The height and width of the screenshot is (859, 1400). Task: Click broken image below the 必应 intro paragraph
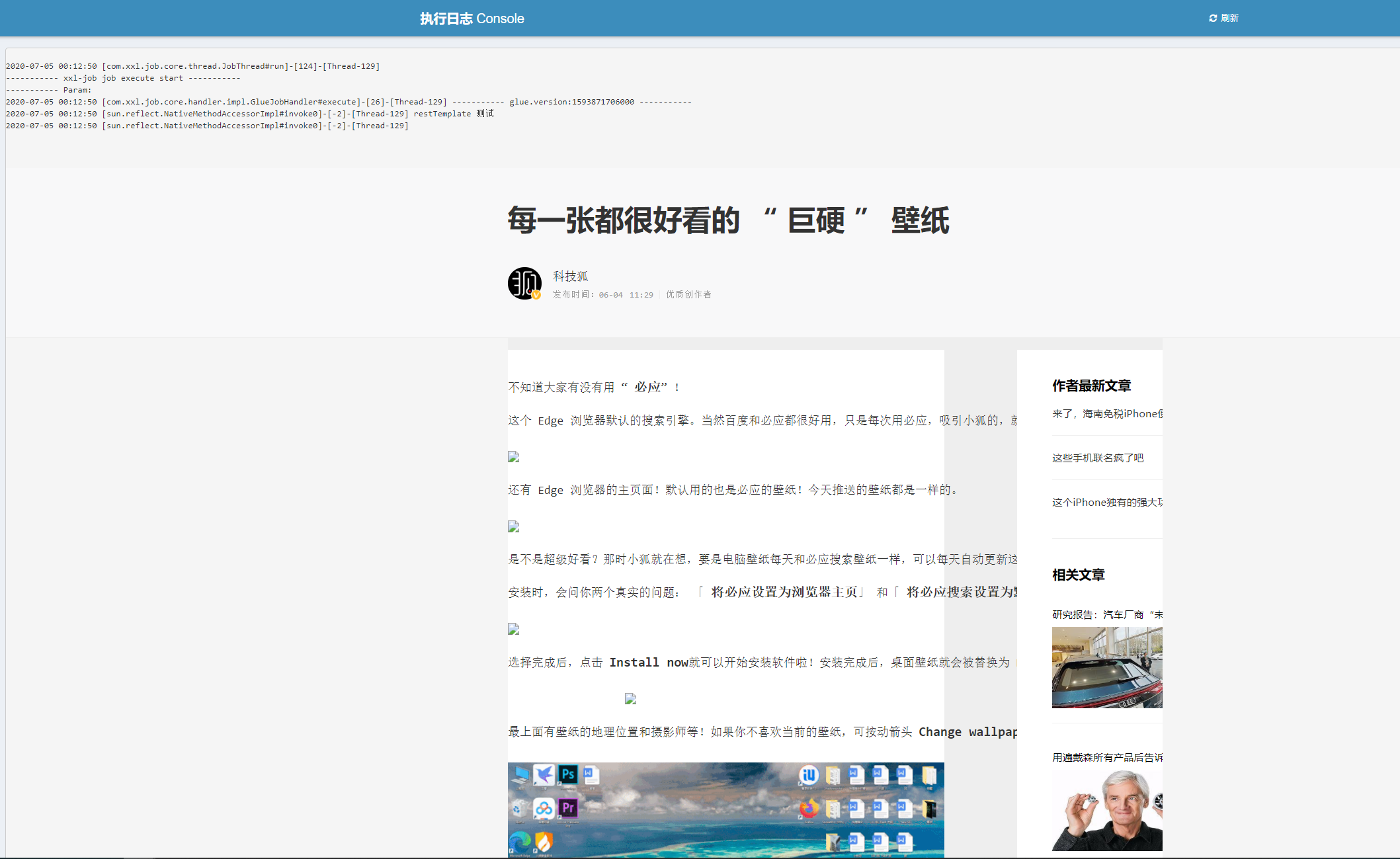coord(513,457)
